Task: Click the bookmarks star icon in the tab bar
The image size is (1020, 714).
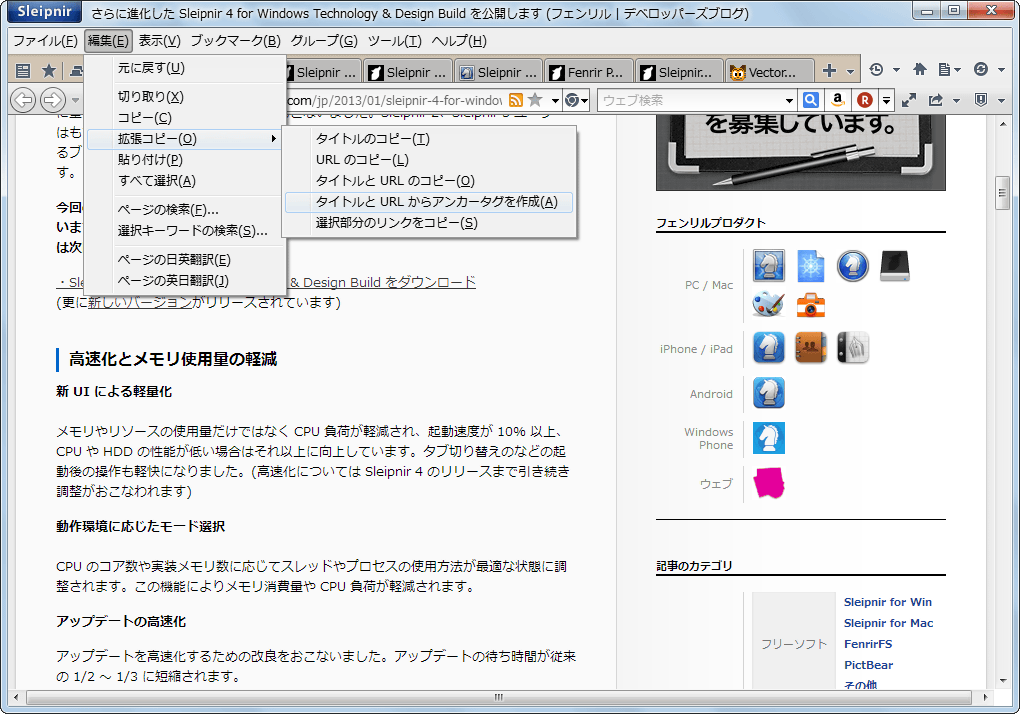Action: [x=49, y=71]
